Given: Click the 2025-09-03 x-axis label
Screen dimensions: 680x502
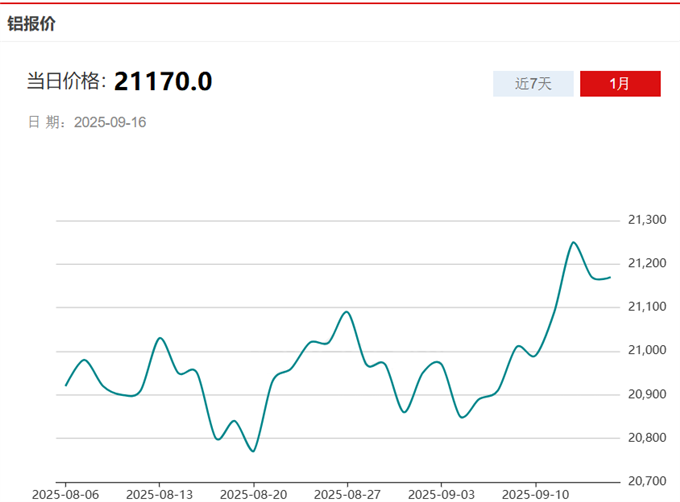Looking at the screenshot, I should [441, 494].
